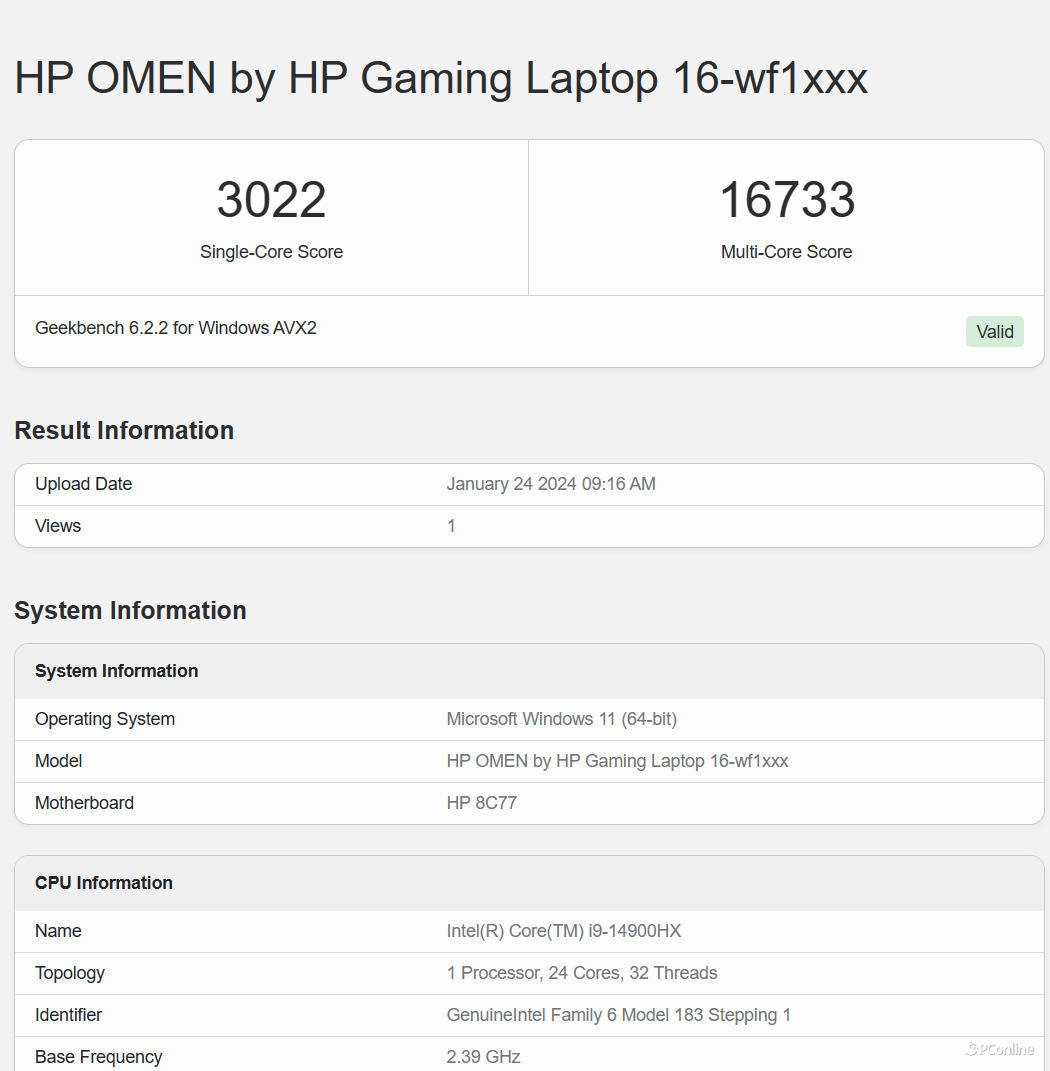This screenshot has height=1071, width=1050.
Task: Select the Multi-Core Score label
Action: pos(786,252)
